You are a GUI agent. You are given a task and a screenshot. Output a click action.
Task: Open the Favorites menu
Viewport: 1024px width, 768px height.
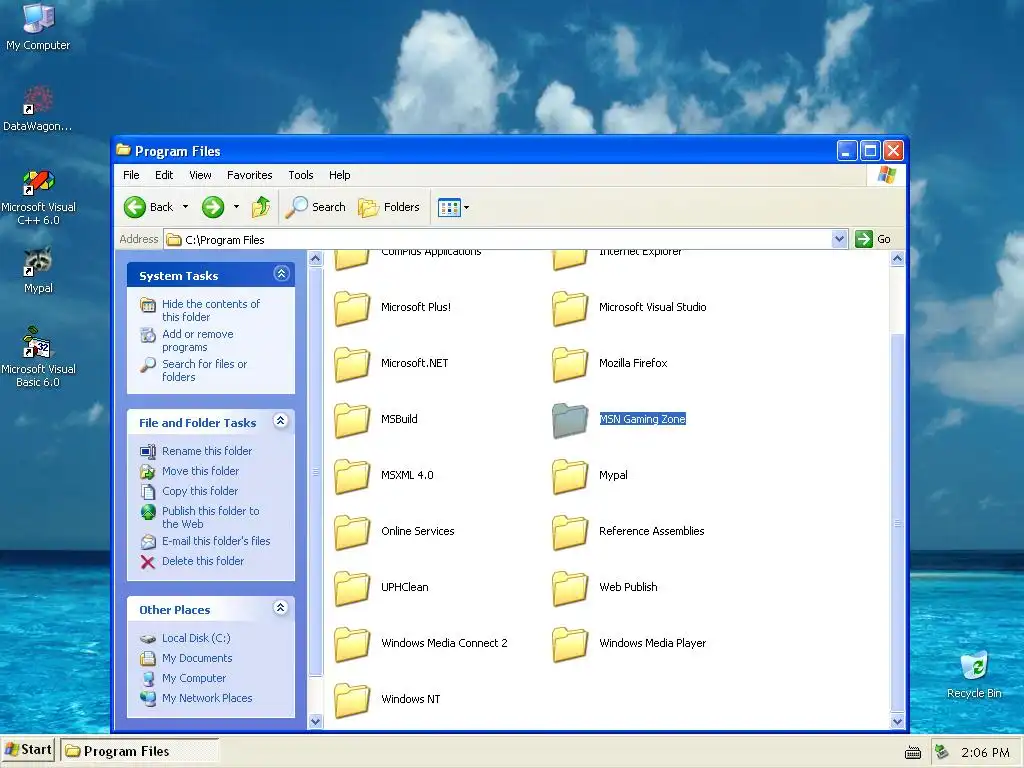click(x=249, y=175)
